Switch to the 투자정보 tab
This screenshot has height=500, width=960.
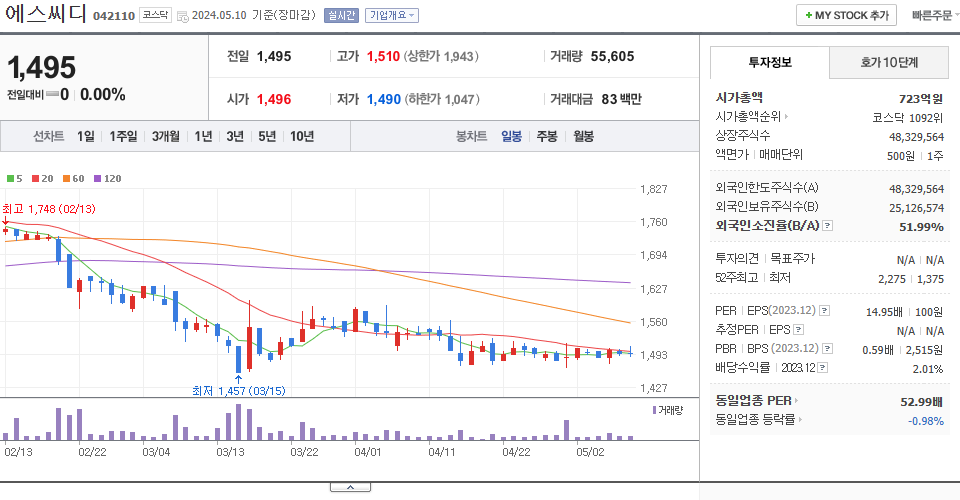770,62
